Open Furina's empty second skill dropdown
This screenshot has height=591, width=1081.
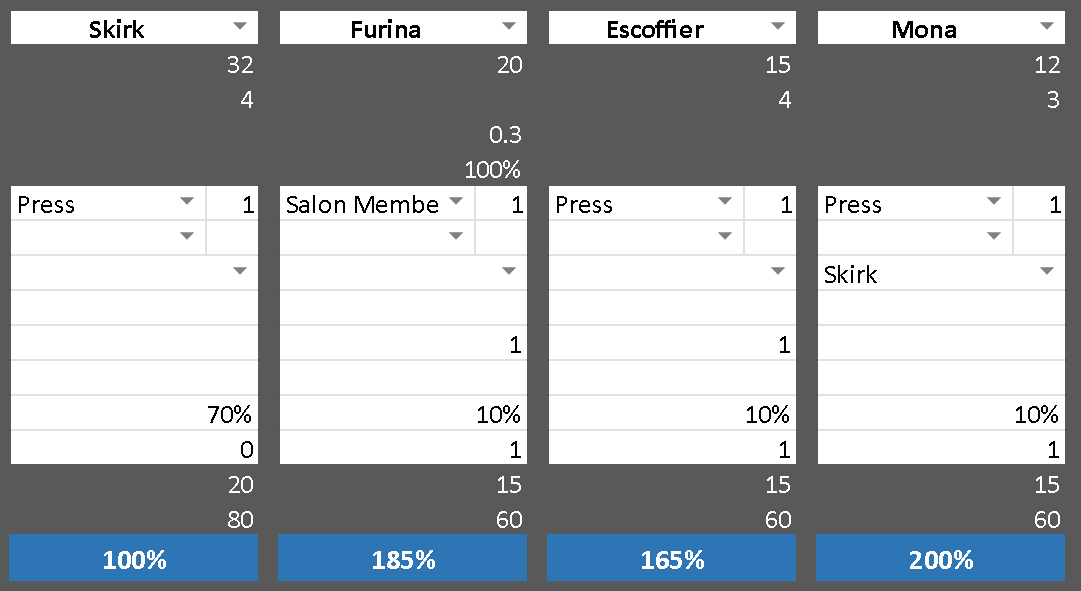[456, 238]
